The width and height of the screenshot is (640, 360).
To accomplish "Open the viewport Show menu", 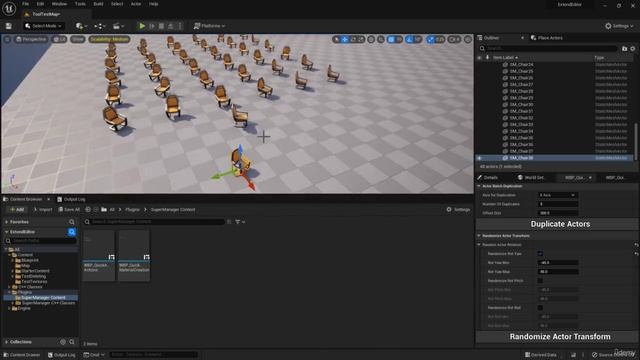I will (78, 40).
